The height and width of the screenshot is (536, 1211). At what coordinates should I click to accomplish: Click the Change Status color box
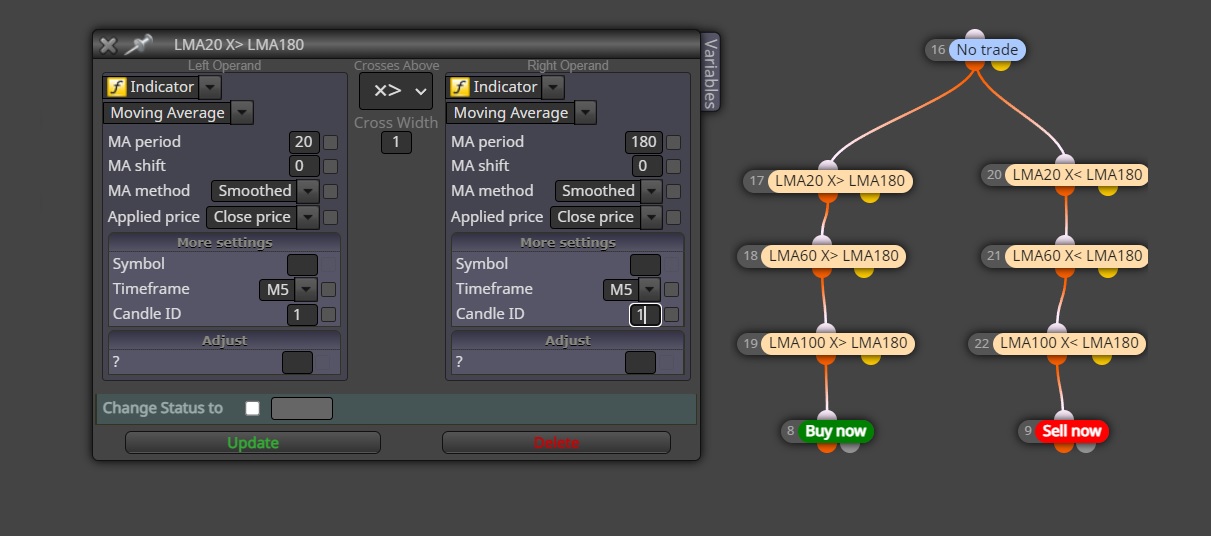(x=302, y=408)
